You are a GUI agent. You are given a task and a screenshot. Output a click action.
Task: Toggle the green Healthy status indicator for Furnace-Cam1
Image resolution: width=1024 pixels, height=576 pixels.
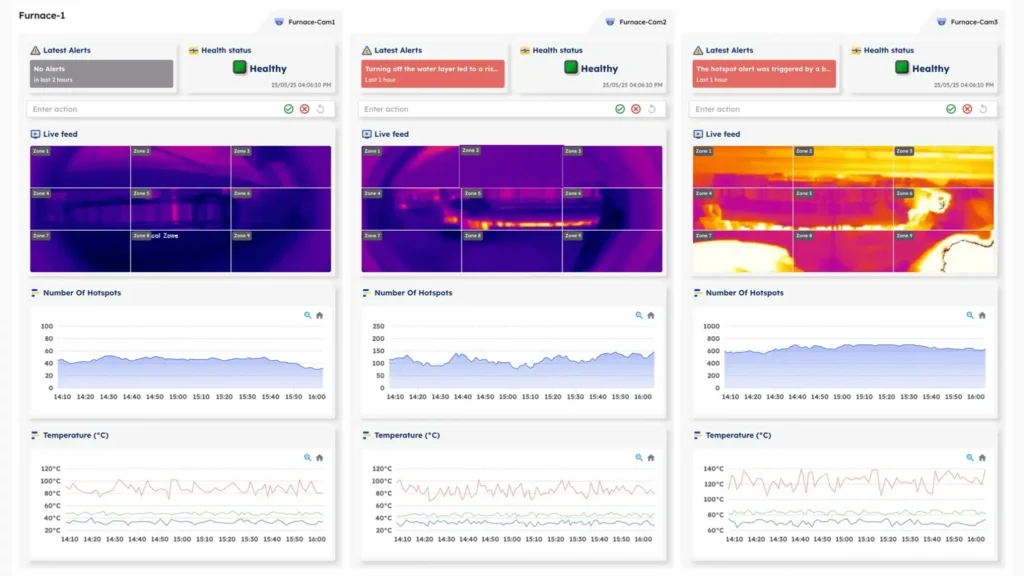pos(237,67)
